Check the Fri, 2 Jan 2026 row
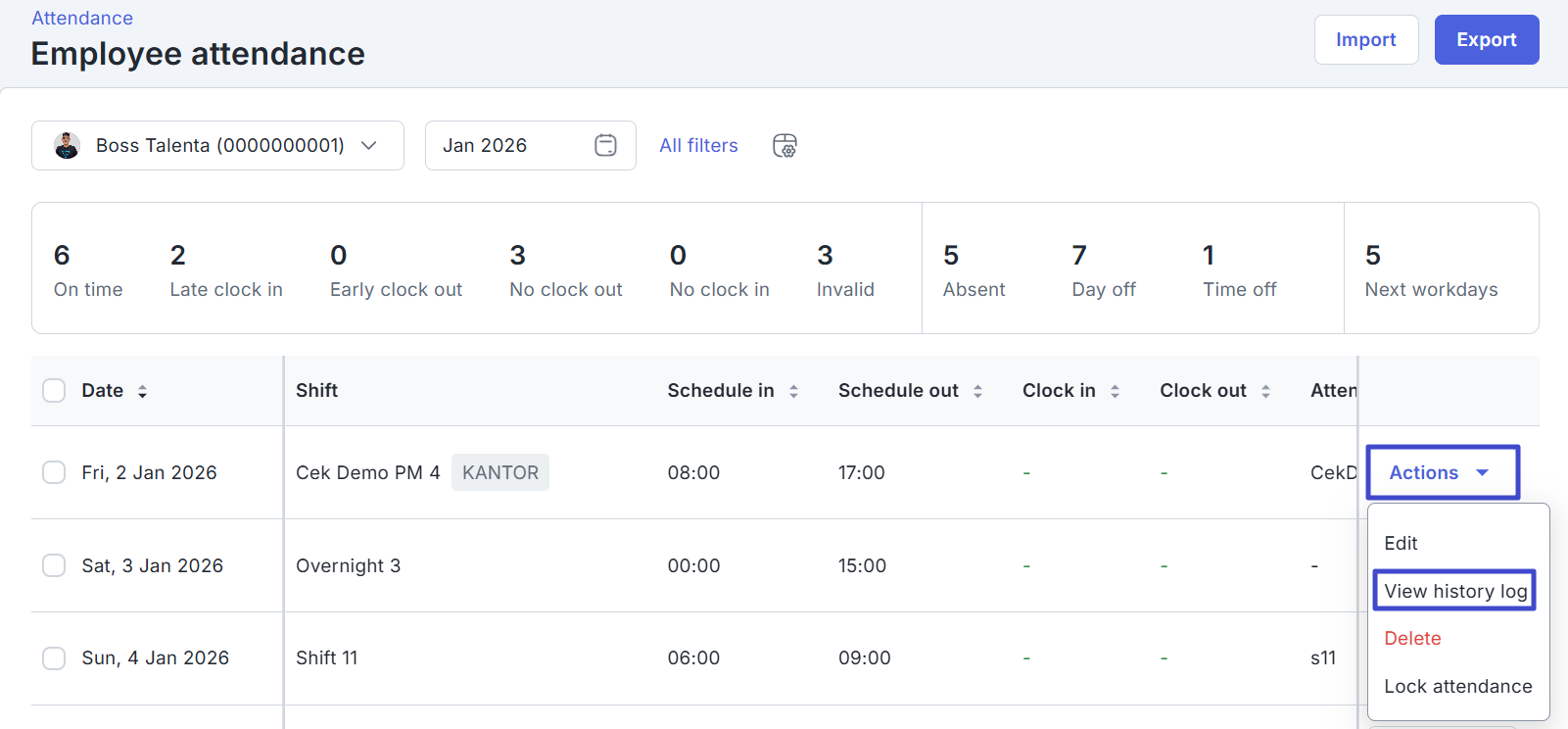 [54, 472]
